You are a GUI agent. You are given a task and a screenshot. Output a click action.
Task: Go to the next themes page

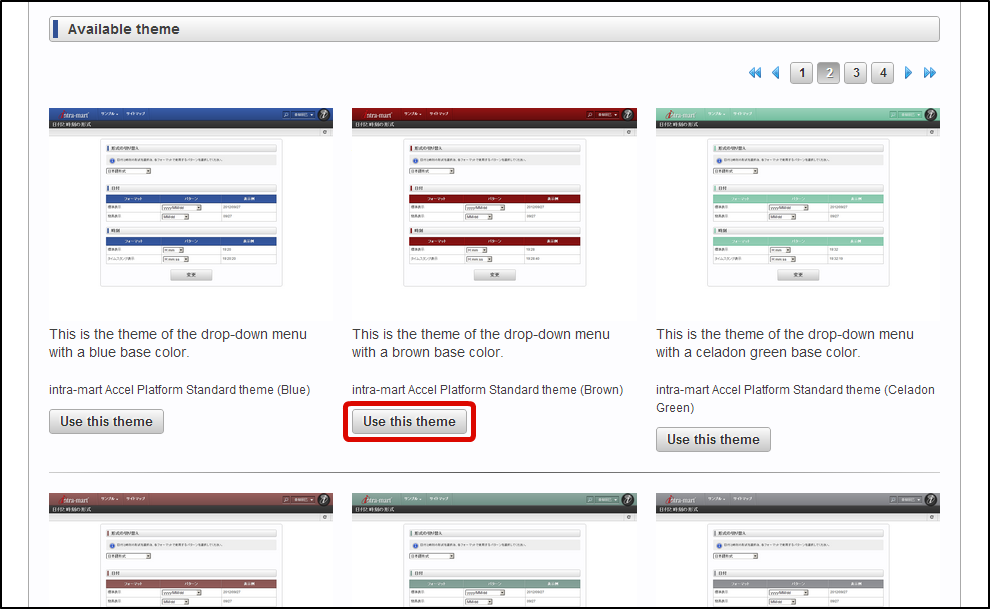pyautogui.click(x=908, y=73)
